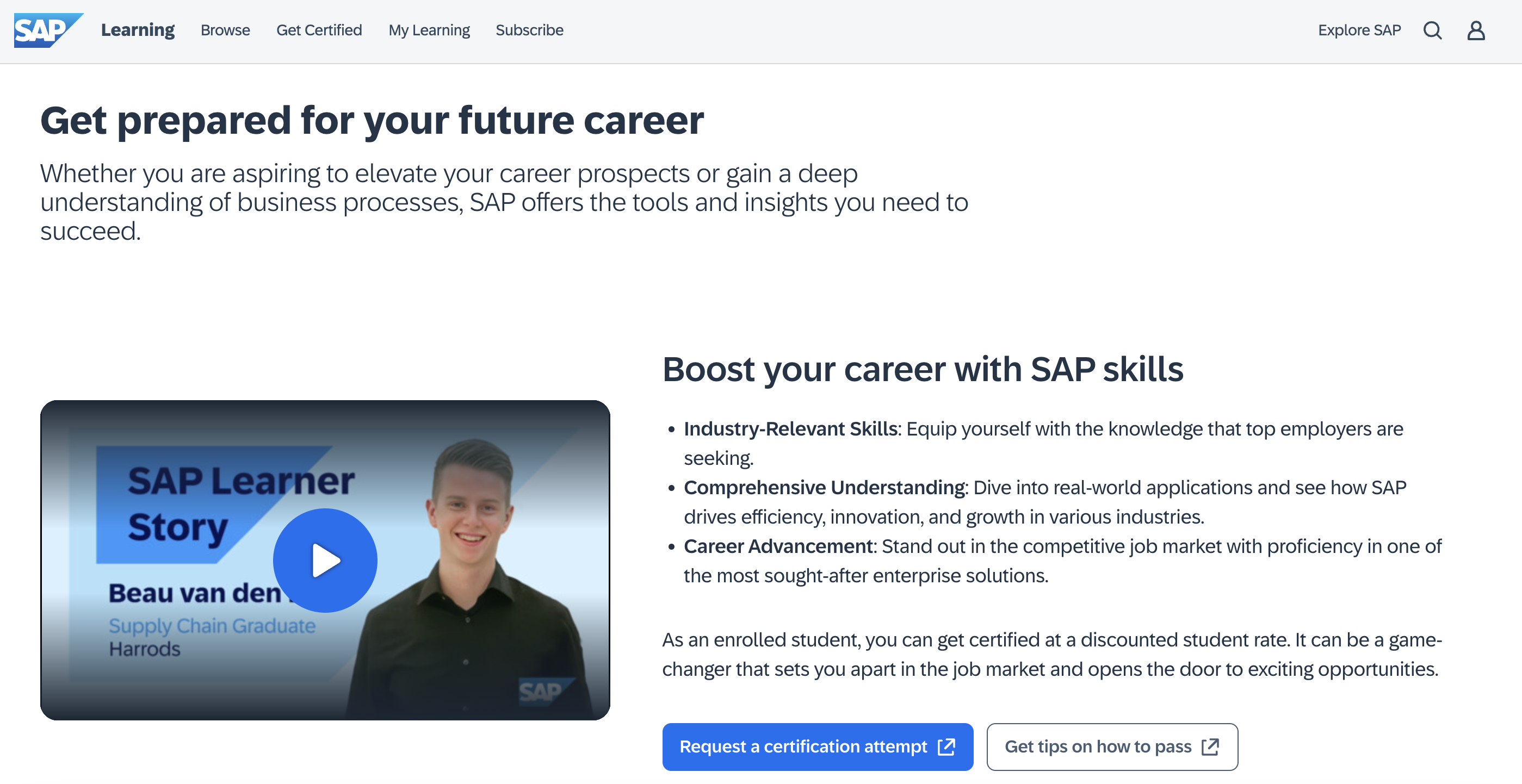Click the Learning home link

pos(138,29)
